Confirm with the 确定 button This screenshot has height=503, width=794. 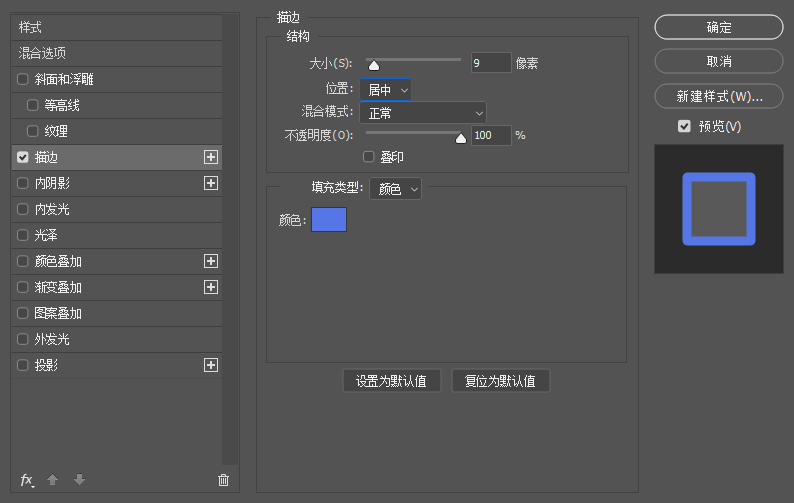click(719, 27)
